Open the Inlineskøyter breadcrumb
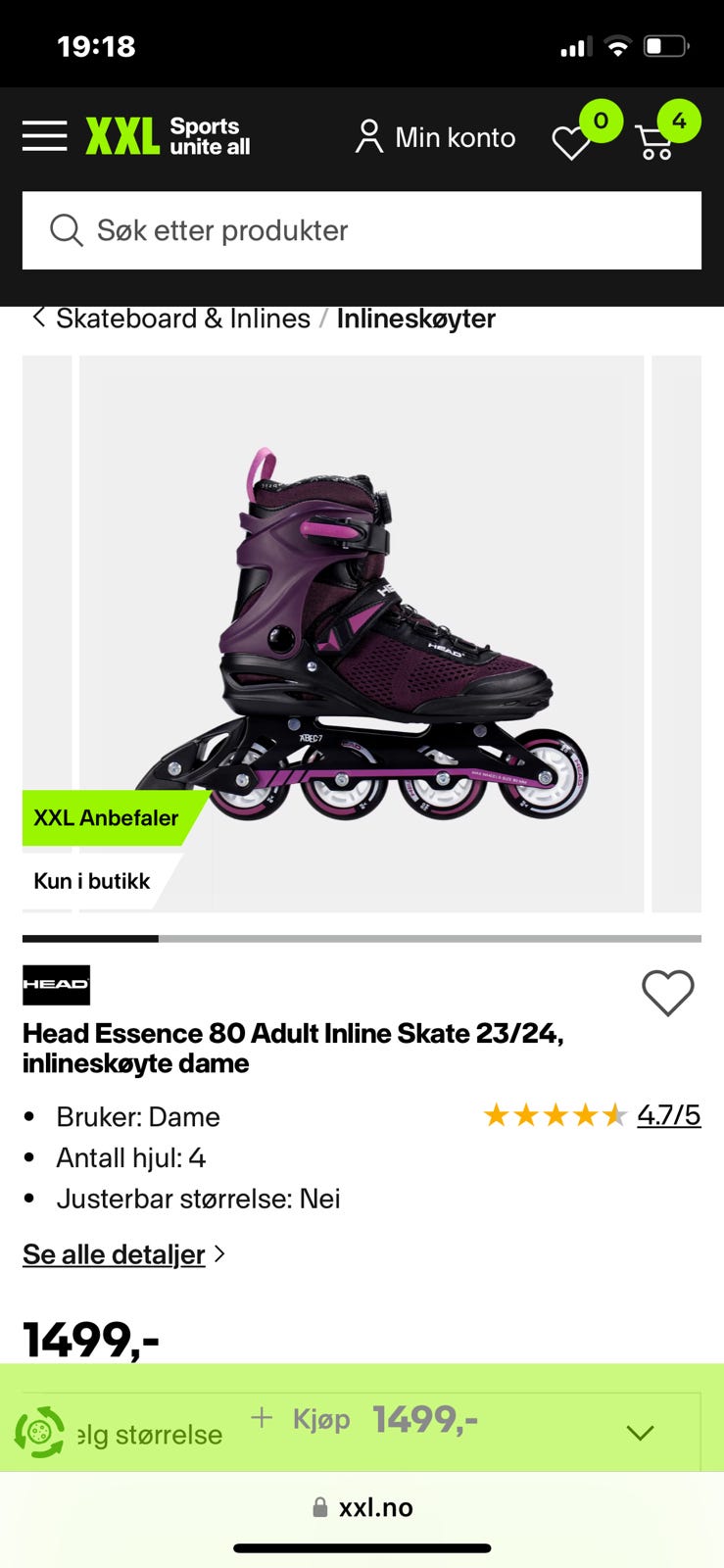Viewport: 724px width, 1568px height. pos(416,318)
